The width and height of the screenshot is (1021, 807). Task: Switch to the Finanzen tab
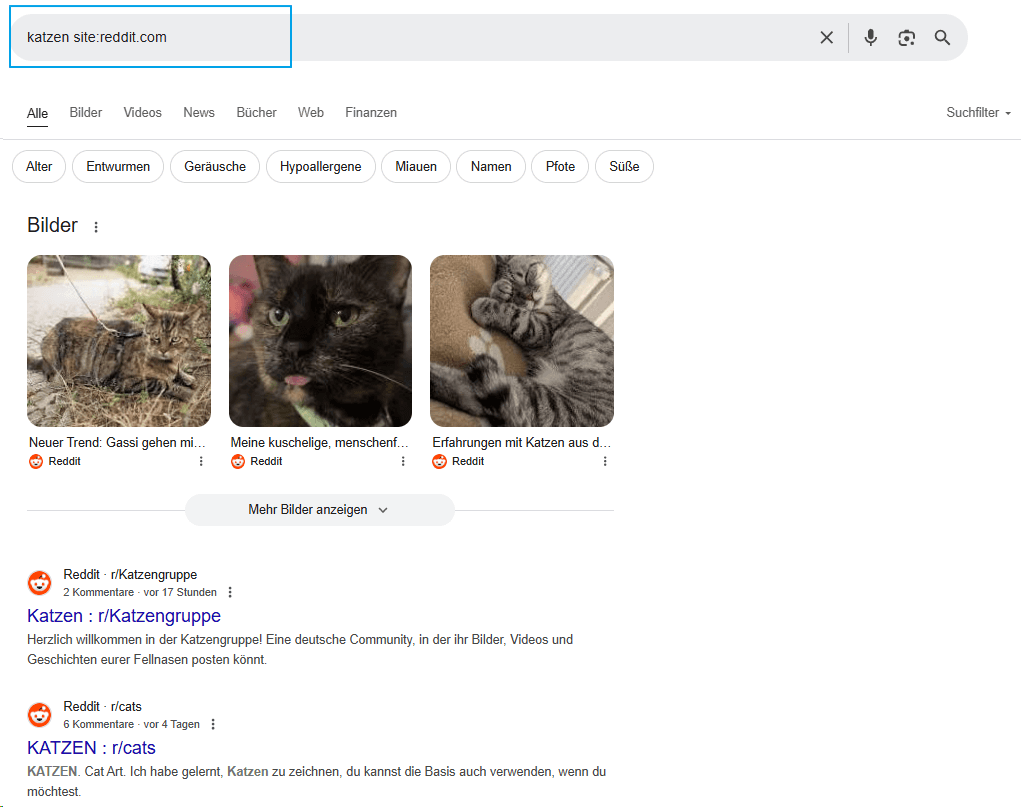click(x=371, y=113)
